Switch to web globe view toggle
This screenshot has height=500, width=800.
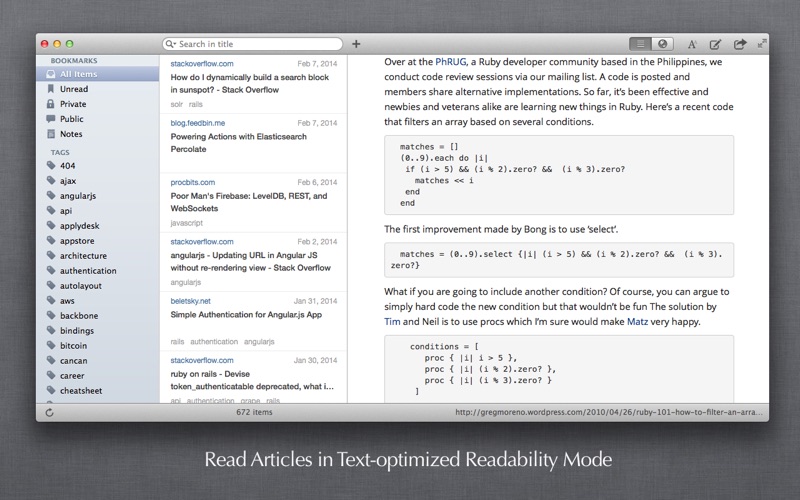(662, 44)
